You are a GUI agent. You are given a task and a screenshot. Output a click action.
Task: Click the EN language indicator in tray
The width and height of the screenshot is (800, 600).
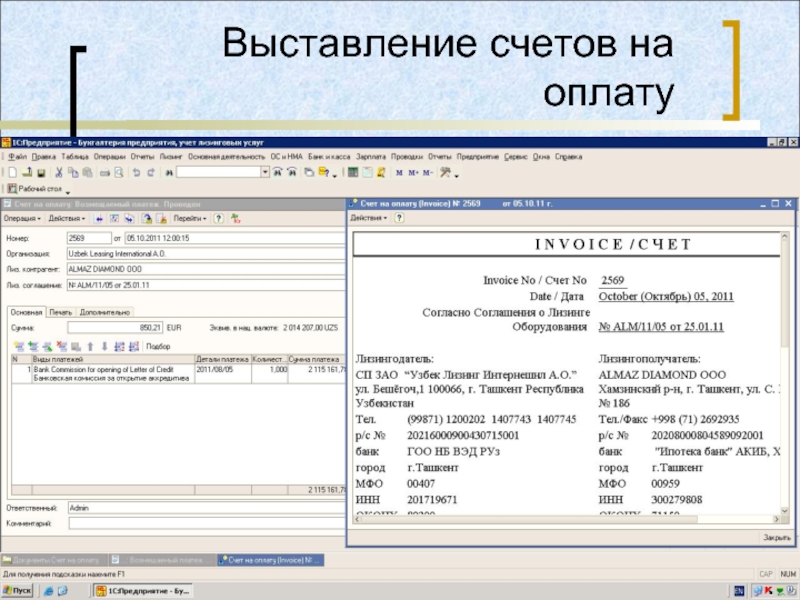coord(738,591)
